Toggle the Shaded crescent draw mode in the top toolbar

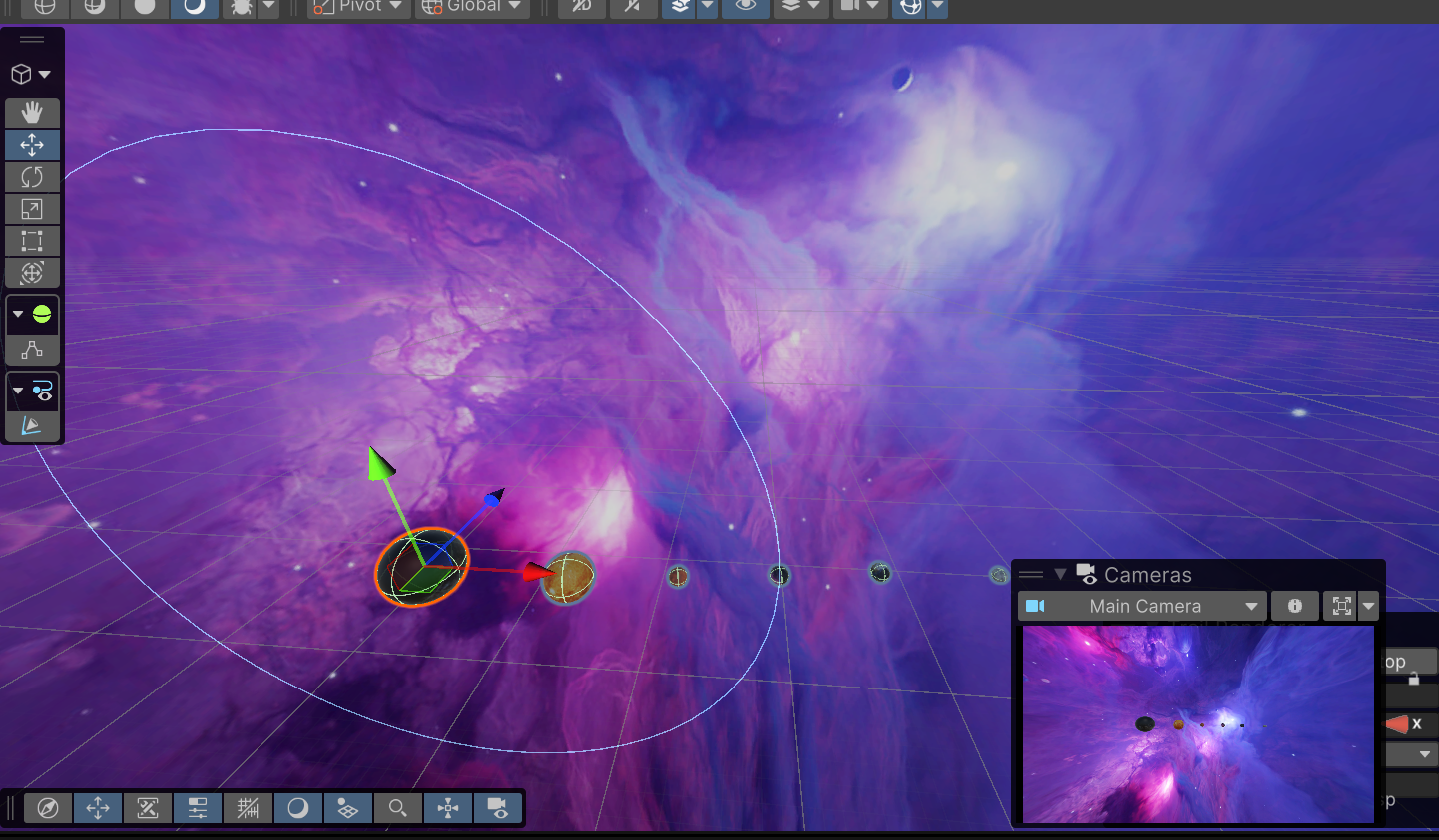[195, 7]
